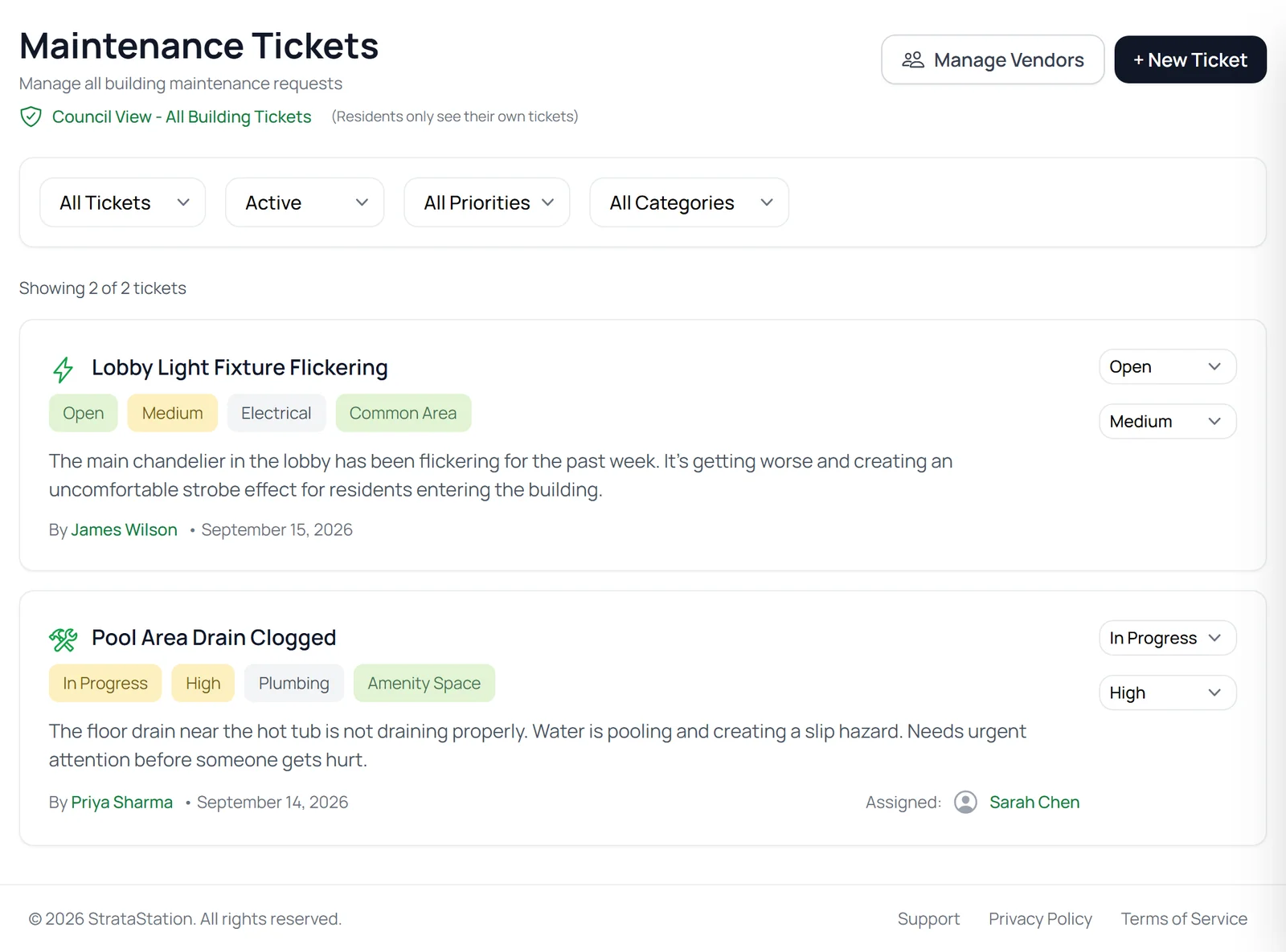The width and height of the screenshot is (1286, 952).
Task: Click the Plumbing category badge
Action: pos(294,684)
